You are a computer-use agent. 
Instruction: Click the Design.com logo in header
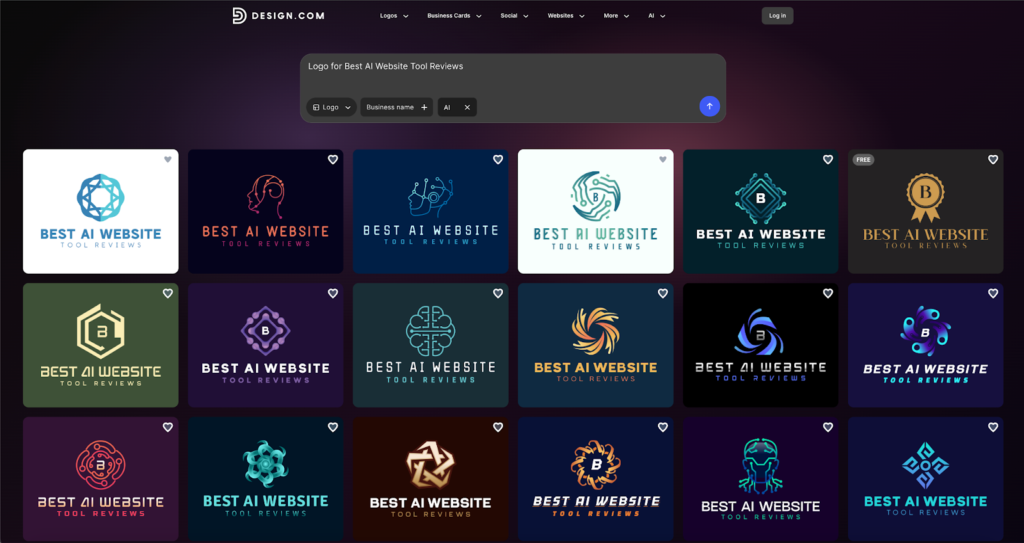(x=277, y=15)
